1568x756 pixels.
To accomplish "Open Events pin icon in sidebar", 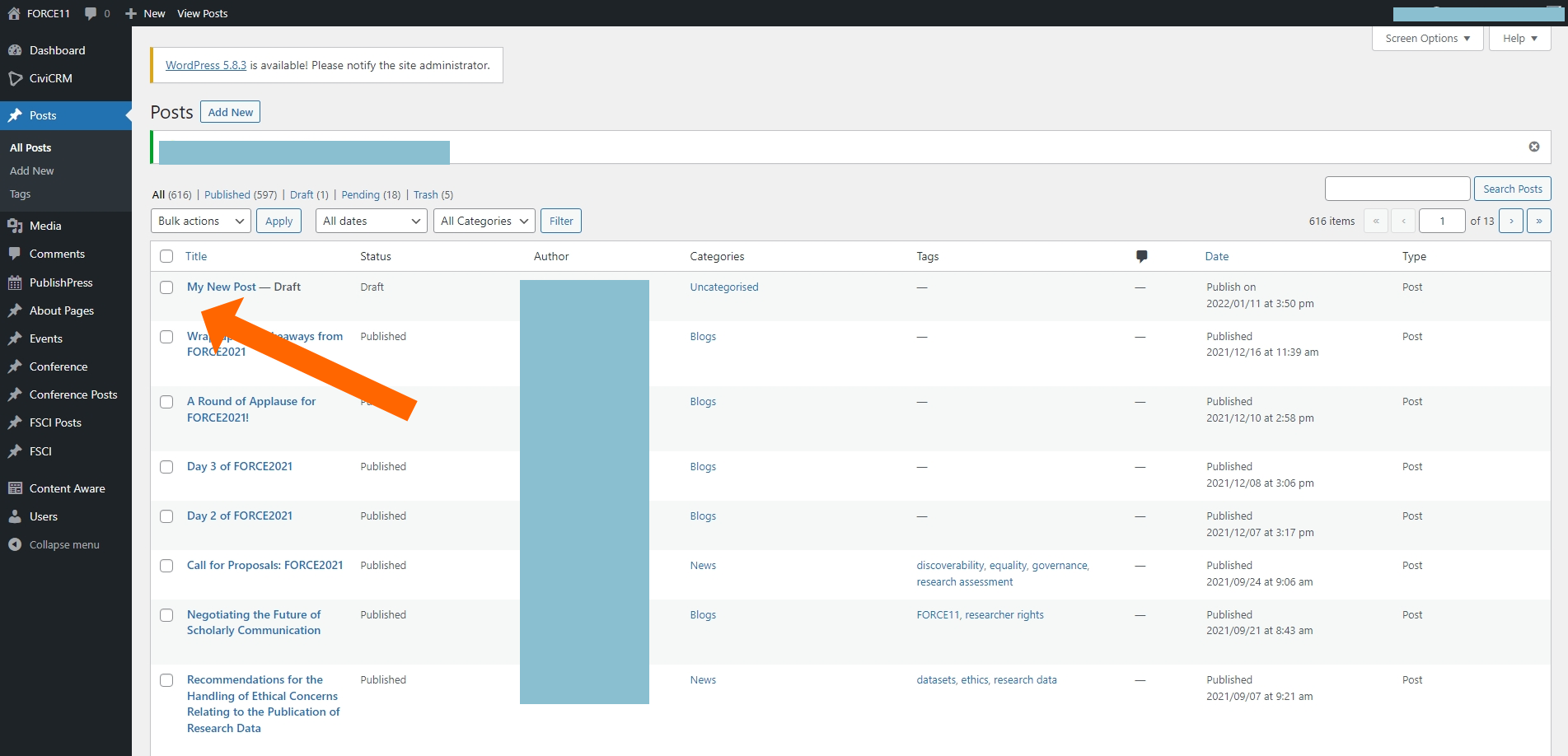I will coord(15,338).
